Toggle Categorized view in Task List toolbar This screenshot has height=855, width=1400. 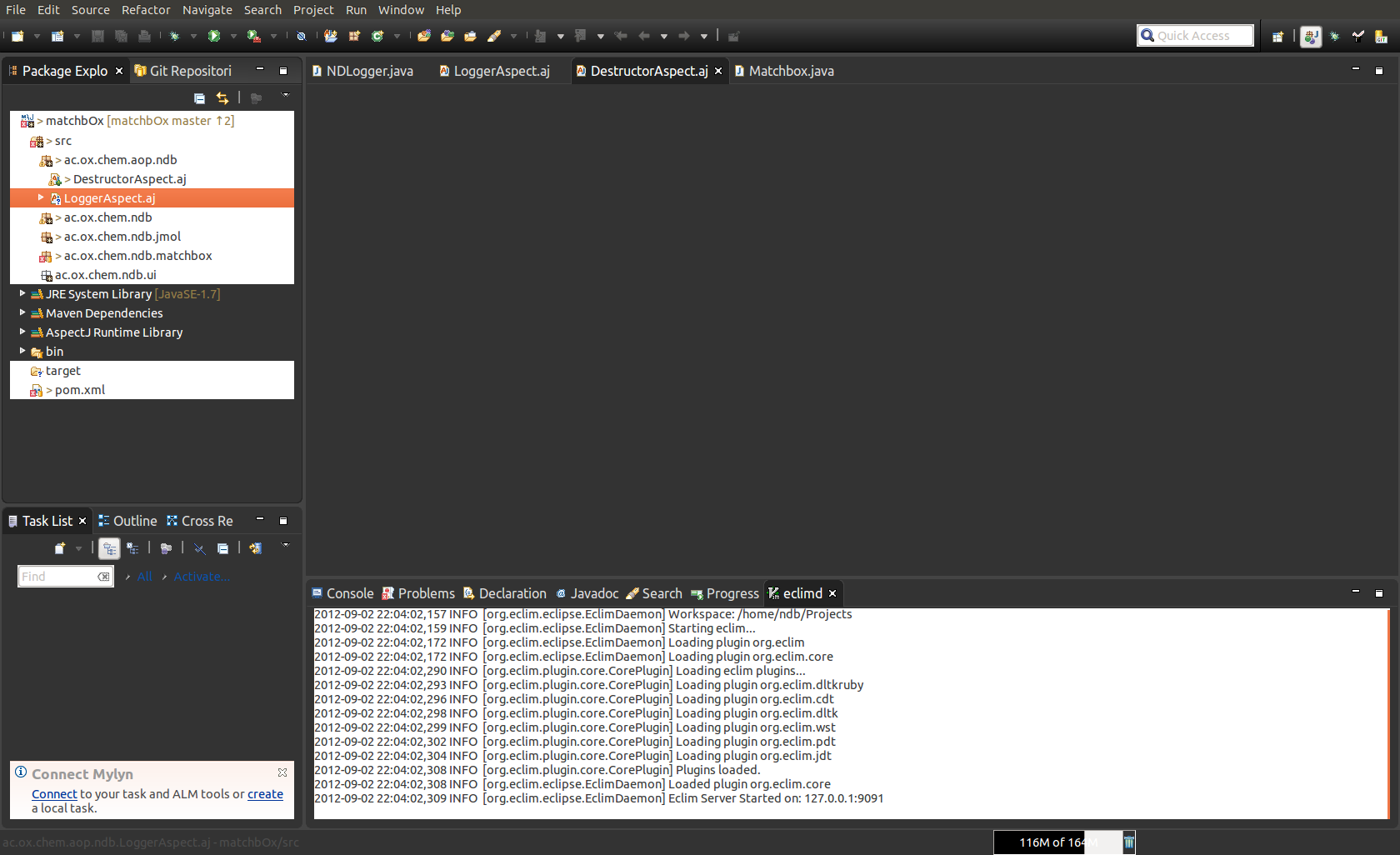[109, 548]
